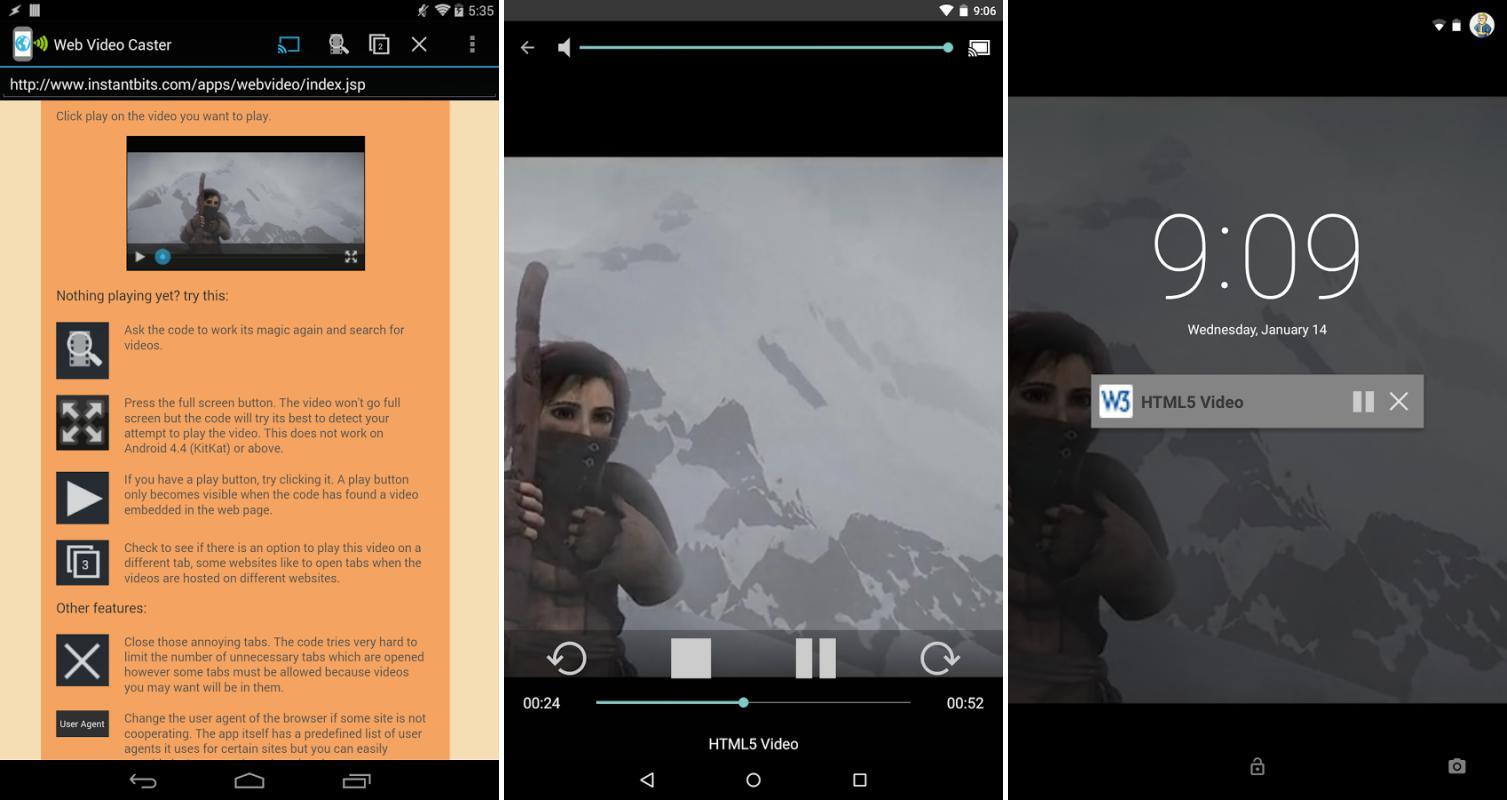Screen dimensions: 1507x800
Task: Play the embedded video on the web page
Action: [140, 257]
